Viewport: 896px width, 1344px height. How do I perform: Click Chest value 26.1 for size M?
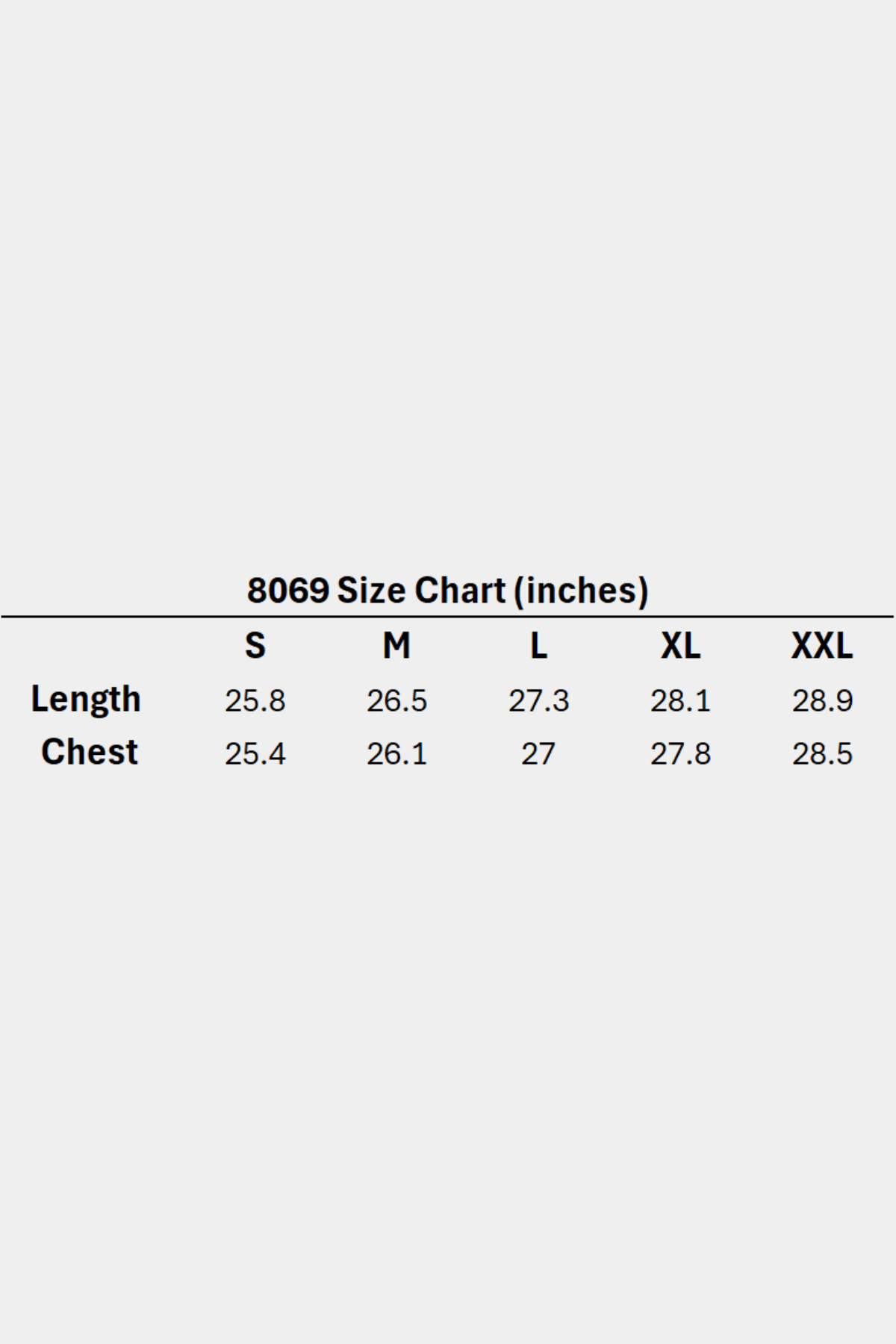tap(396, 754)
